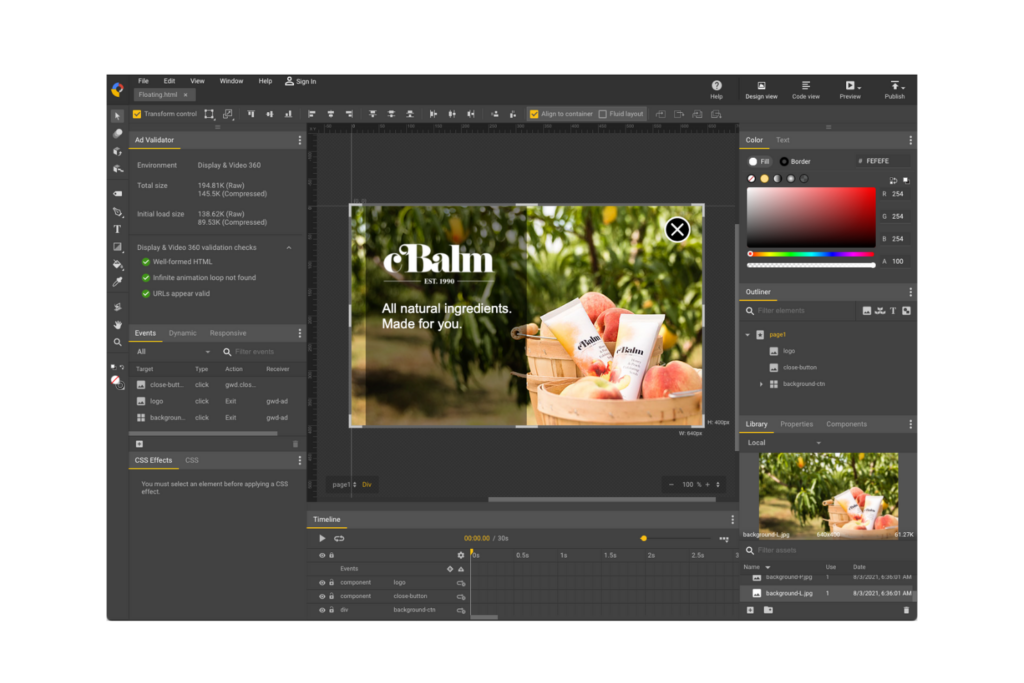Lock the logo layer in Timeline

pyautogui.click(x=332, y=582)
